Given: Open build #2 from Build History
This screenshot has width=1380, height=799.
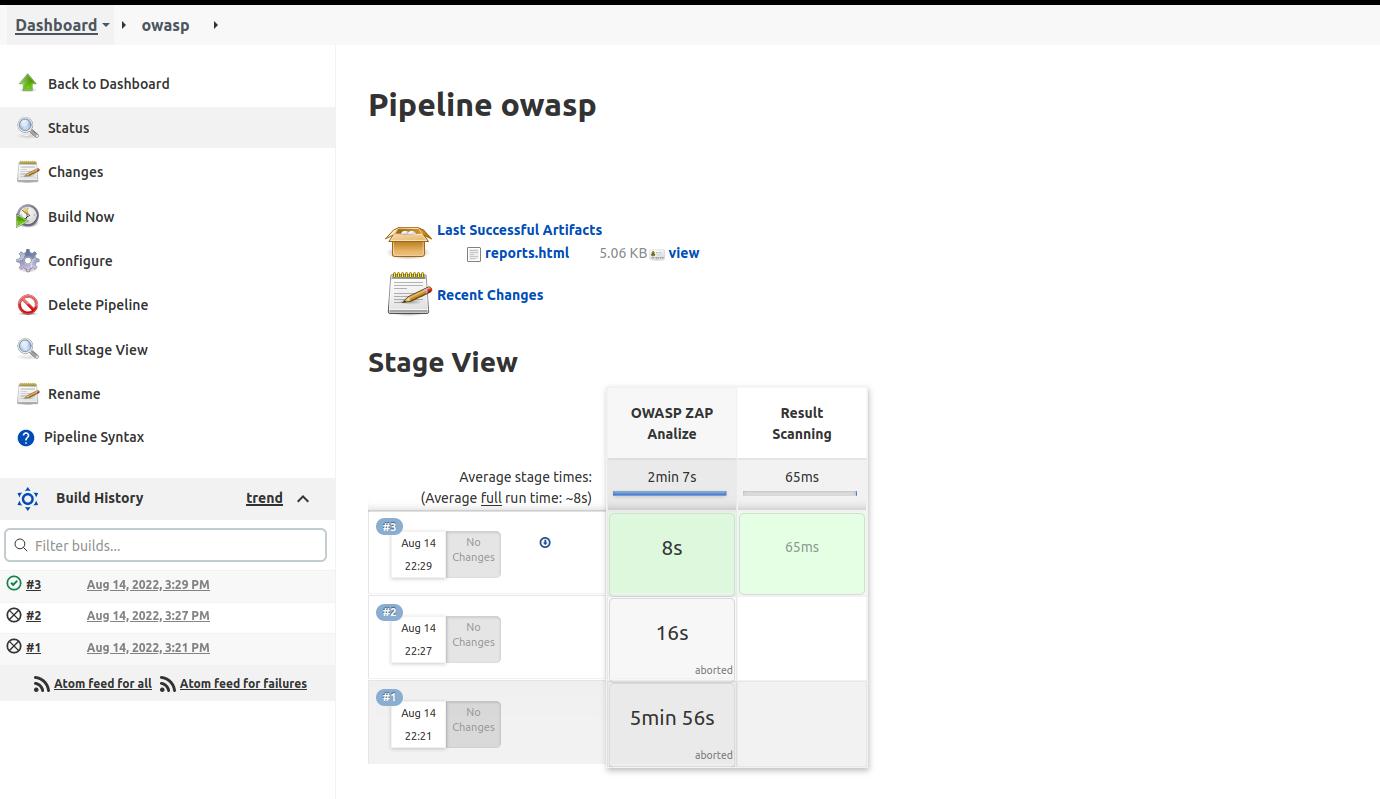Looking at the screenshot, I should tap(34, 616).
